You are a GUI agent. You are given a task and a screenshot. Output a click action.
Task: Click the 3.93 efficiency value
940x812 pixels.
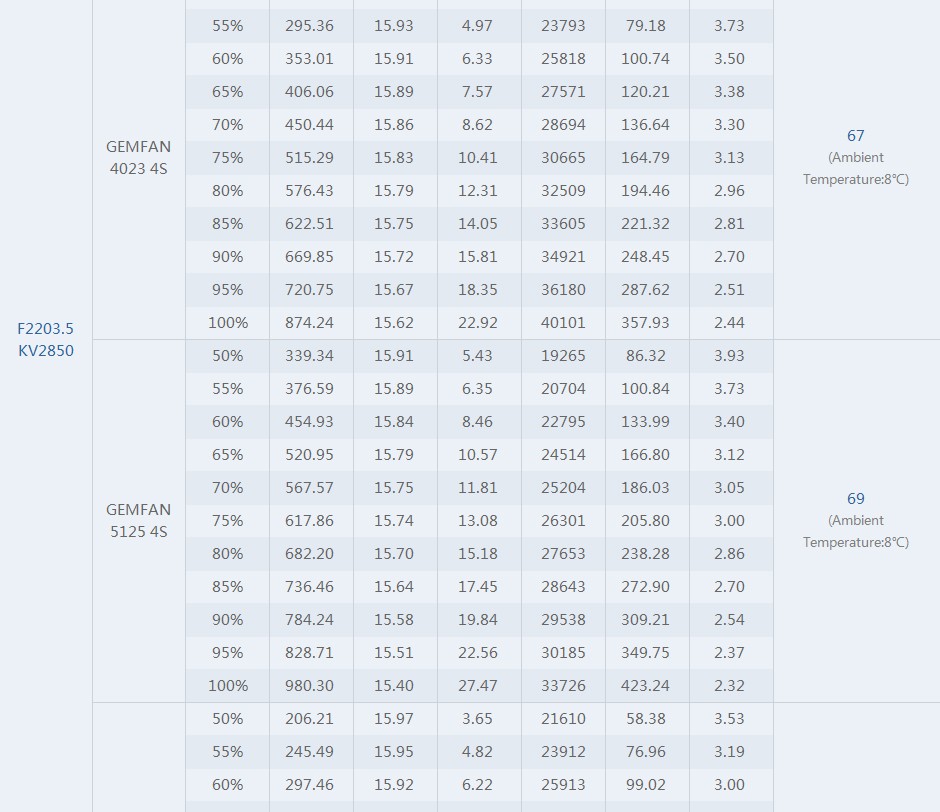point(729,356)
